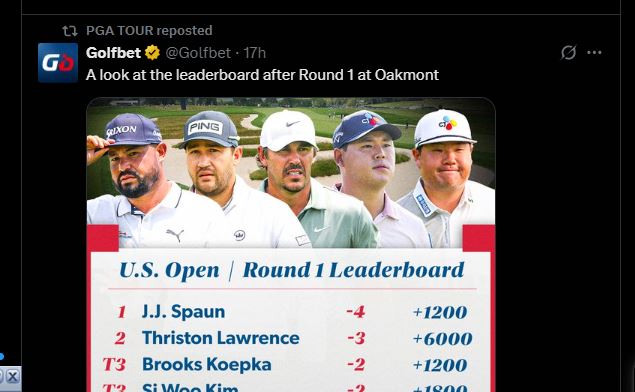This screenshot has width=635, height=392.
Task: Click the J.J. Spaun leaderboard row
Action: coord(292,312)
